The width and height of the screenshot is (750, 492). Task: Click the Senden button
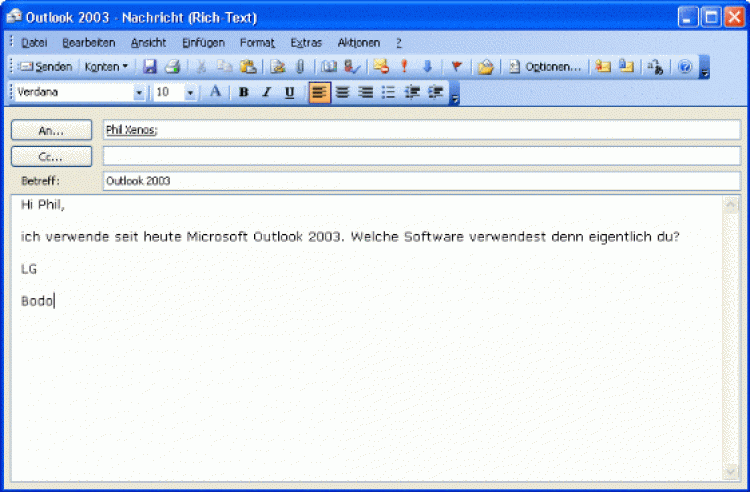[x=46, y=67]
